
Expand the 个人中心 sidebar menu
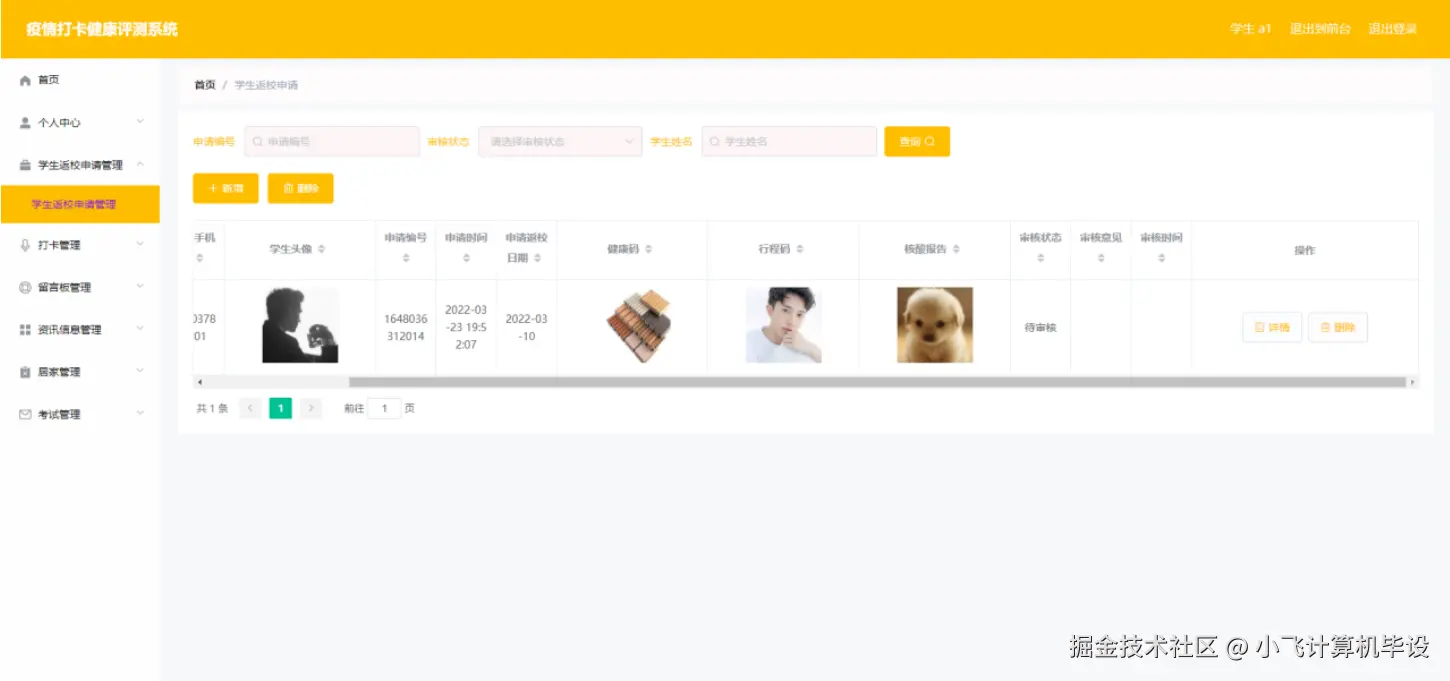point(80,123)
